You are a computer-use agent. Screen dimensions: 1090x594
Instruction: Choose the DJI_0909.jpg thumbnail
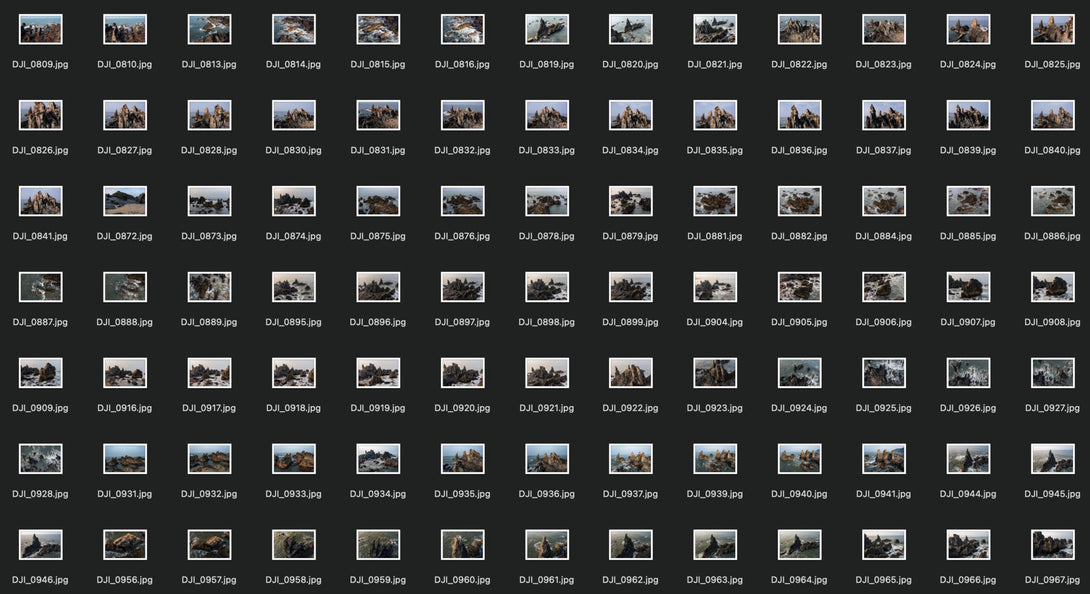tap(40, 373)
